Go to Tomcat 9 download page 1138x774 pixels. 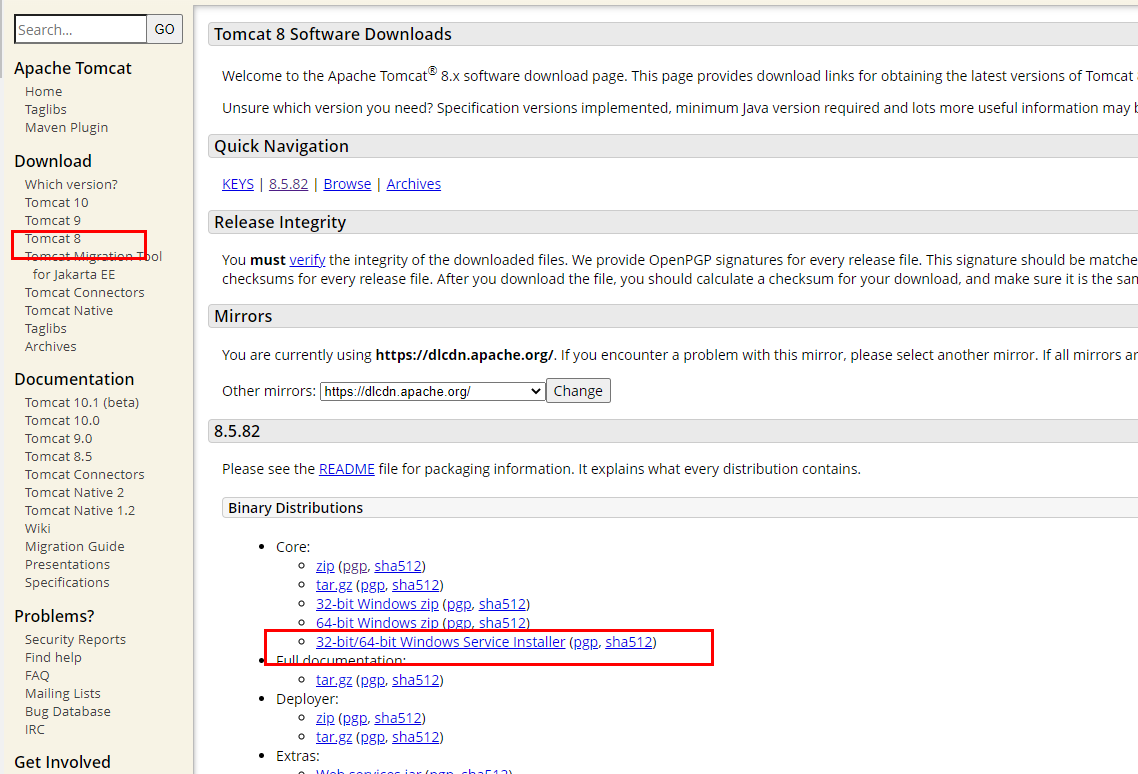click(53, 221)
